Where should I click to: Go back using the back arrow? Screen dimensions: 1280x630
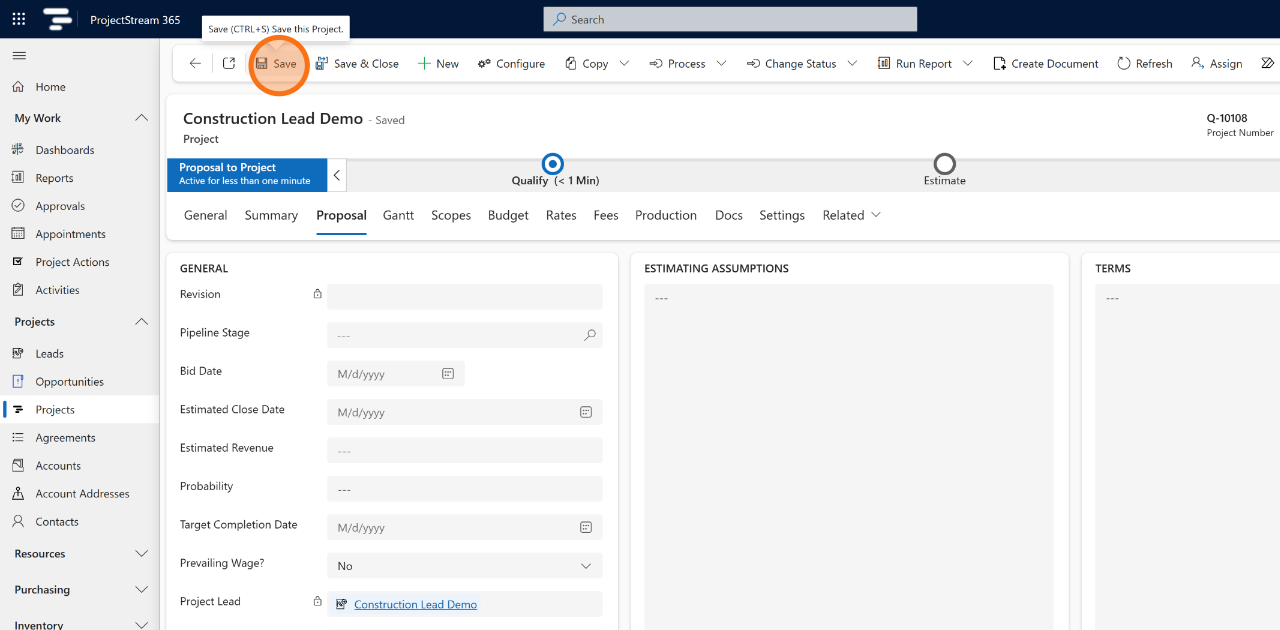click(195, 63)
